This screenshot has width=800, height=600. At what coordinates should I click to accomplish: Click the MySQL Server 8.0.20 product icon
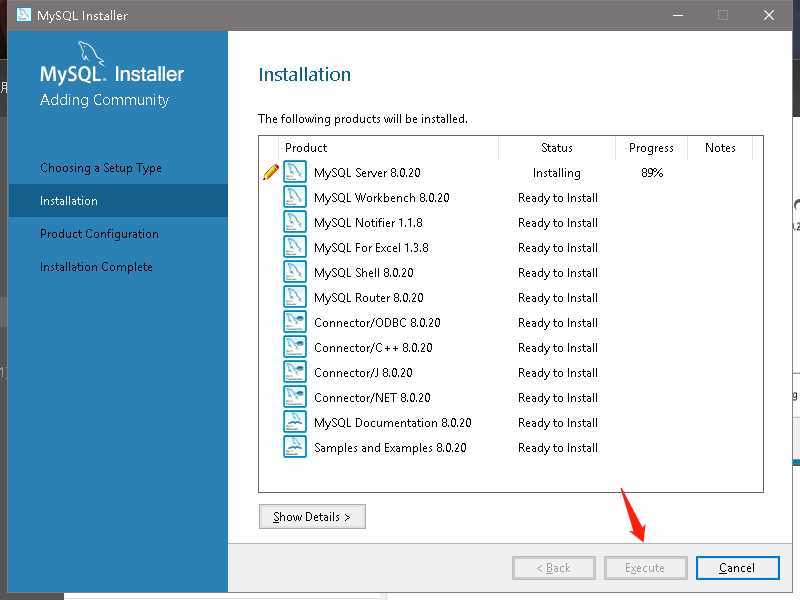coord(295,172)
